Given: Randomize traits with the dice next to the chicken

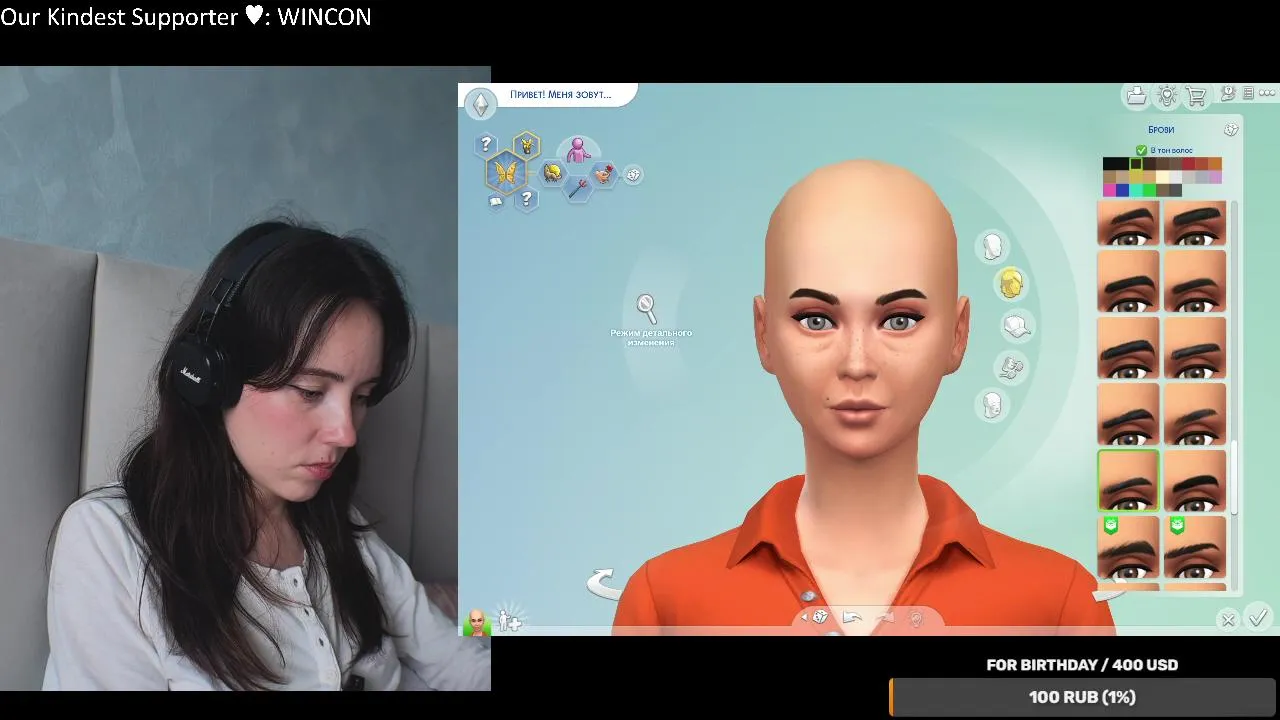Looking at the screenshot, I should point(633,175).
